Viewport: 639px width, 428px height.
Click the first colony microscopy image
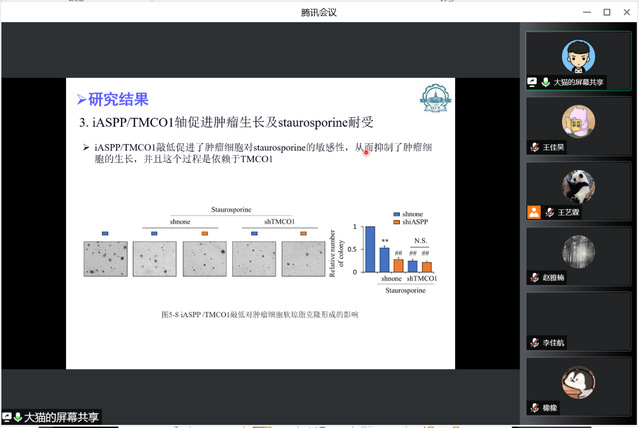(x=104, y=258)
